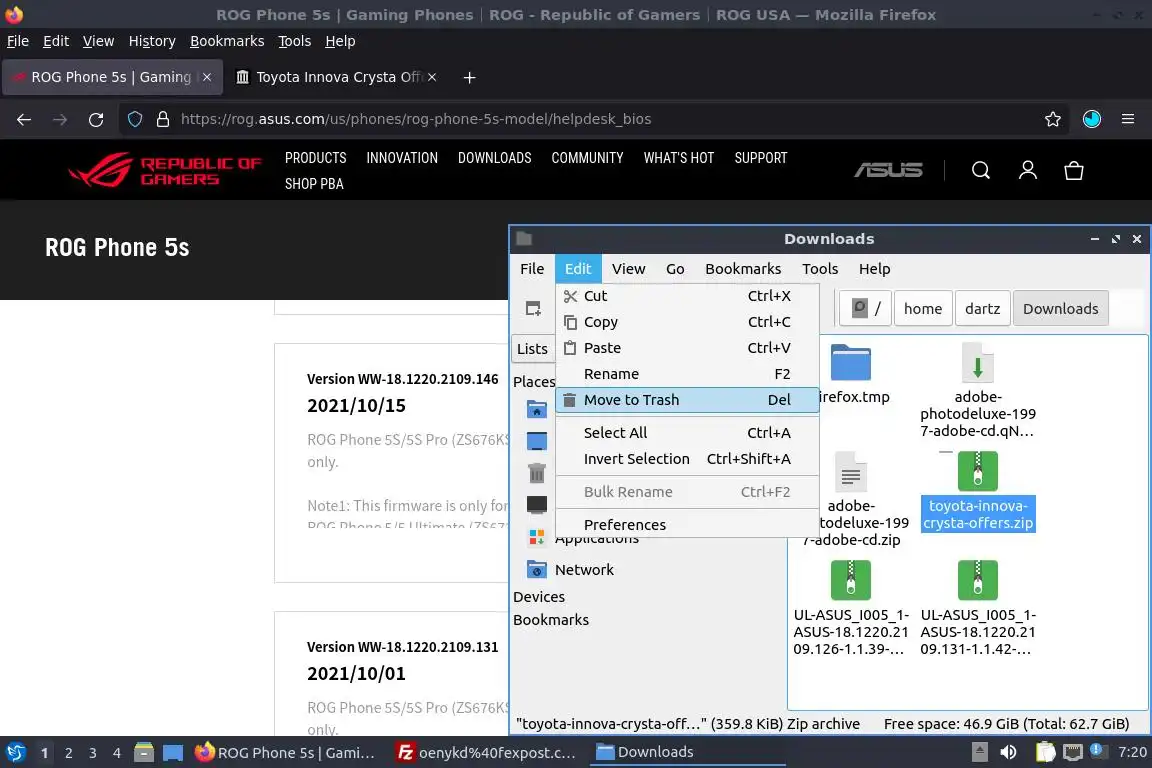Open FileZilla taskbar entry
This screenshot has width=1152, height=768.
485,753
